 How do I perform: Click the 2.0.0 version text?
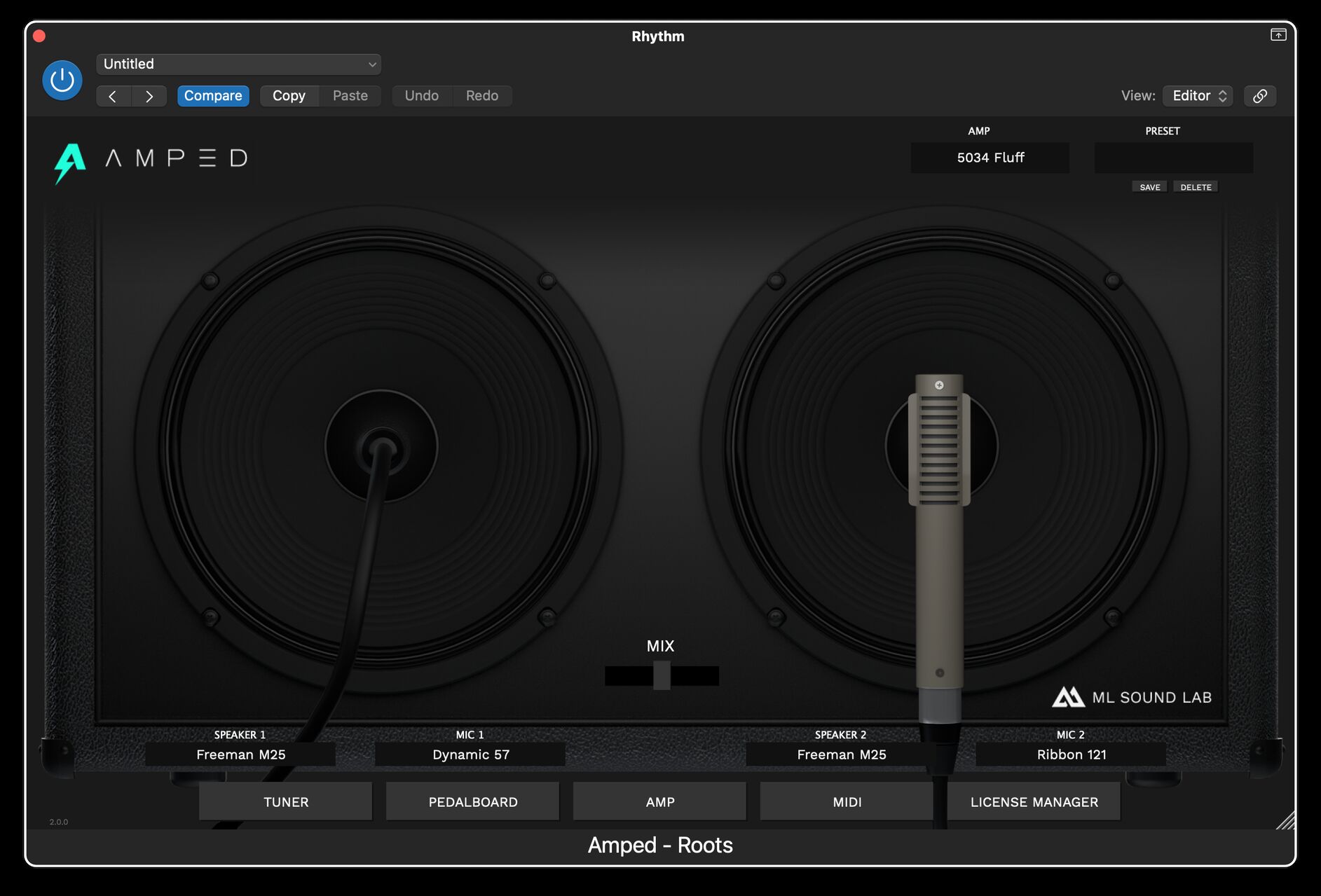click(59, 822)
